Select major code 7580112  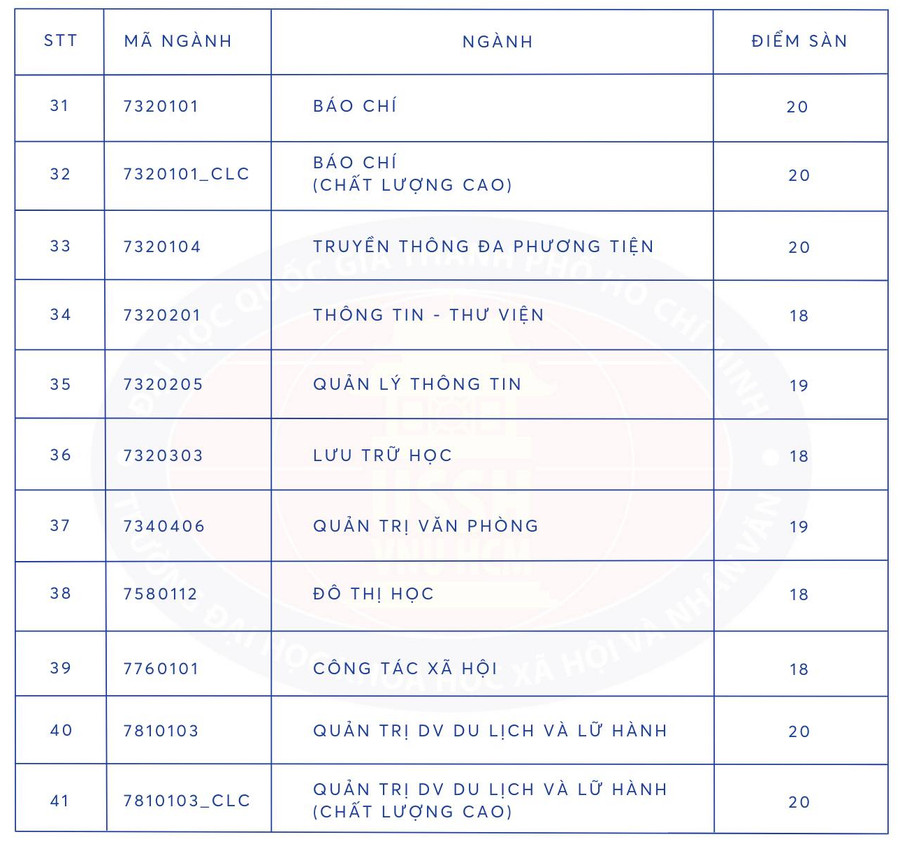[x=160, y=594]
